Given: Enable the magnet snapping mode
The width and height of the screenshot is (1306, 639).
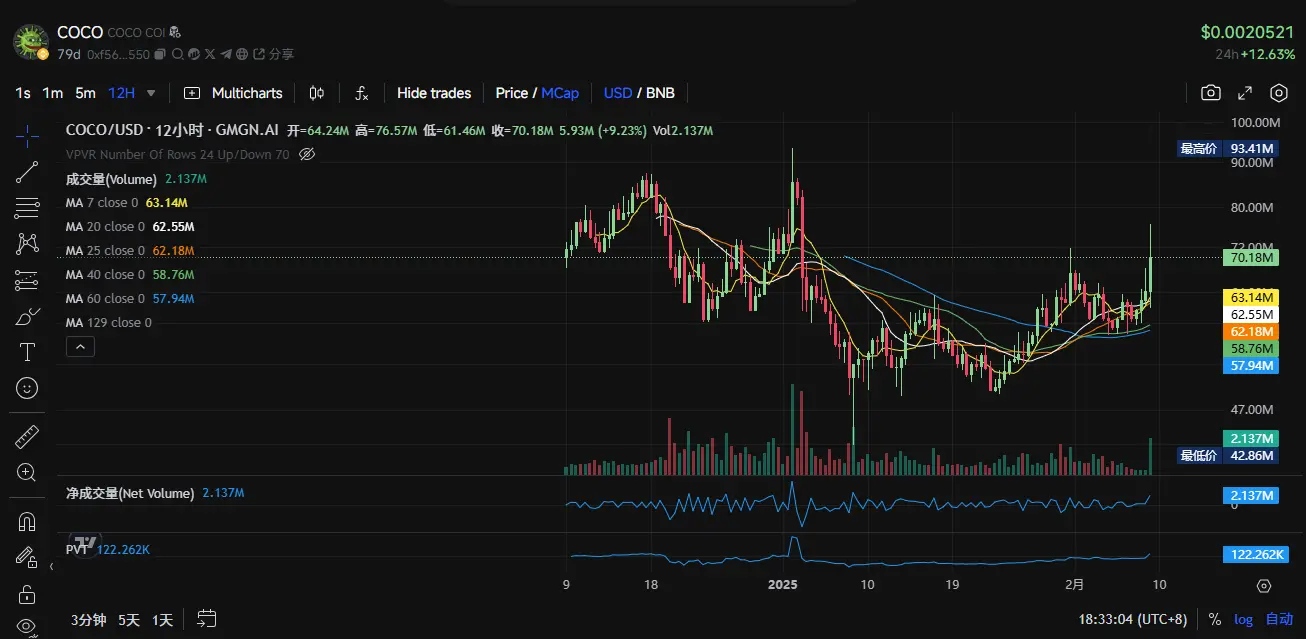Looking at the screenshot, I should click(x=27, y=522).
